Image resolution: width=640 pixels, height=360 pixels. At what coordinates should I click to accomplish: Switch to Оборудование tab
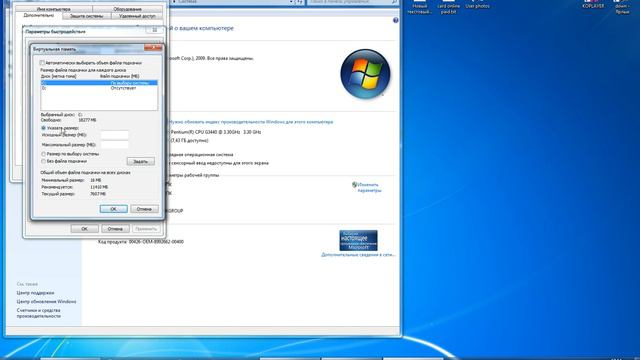click(127, 9)
